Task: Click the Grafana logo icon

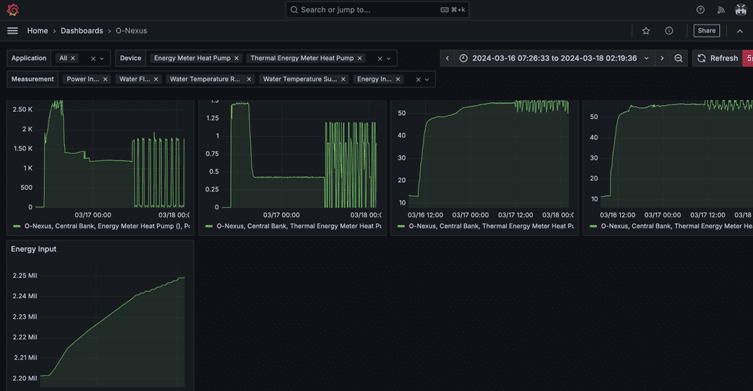Action: click(x=13, y=10)
